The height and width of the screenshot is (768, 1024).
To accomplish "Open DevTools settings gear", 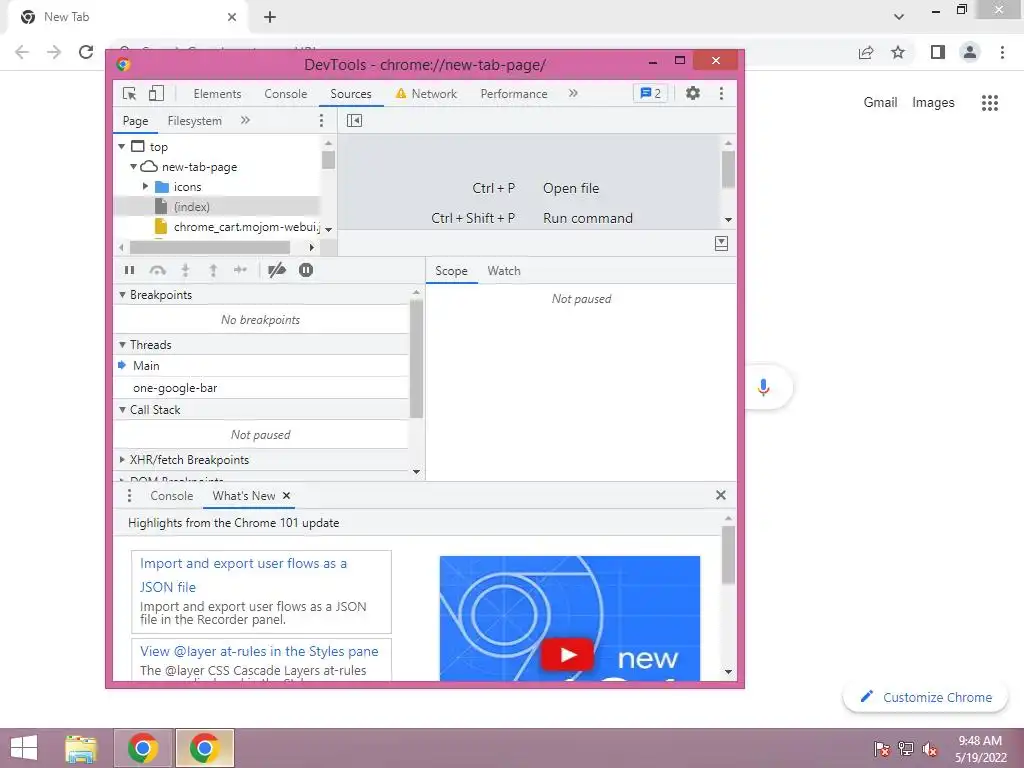I will click(x=692, y=93).
